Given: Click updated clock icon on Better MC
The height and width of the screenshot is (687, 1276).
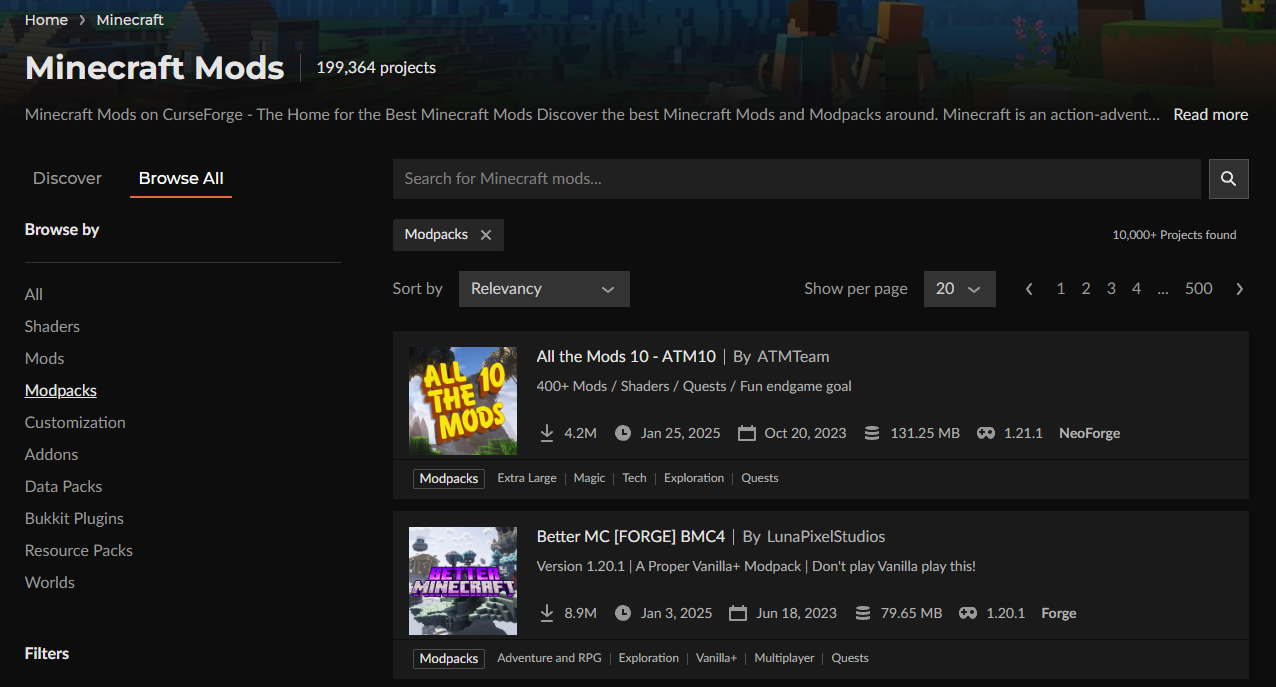Looking at the screenshot, I should click(623, 613).
